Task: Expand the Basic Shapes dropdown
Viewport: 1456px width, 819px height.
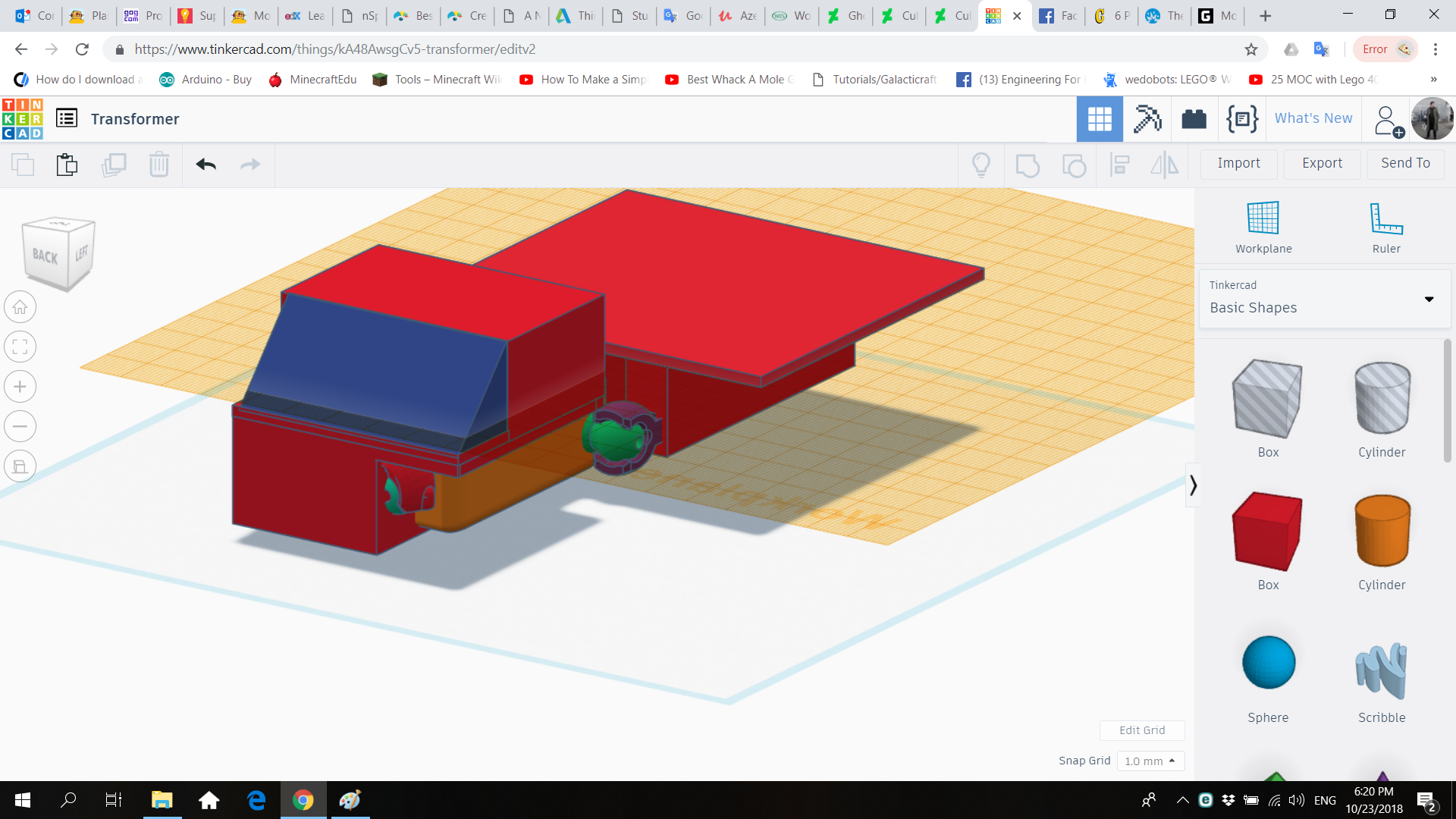Action: [x=1429, y=299]
